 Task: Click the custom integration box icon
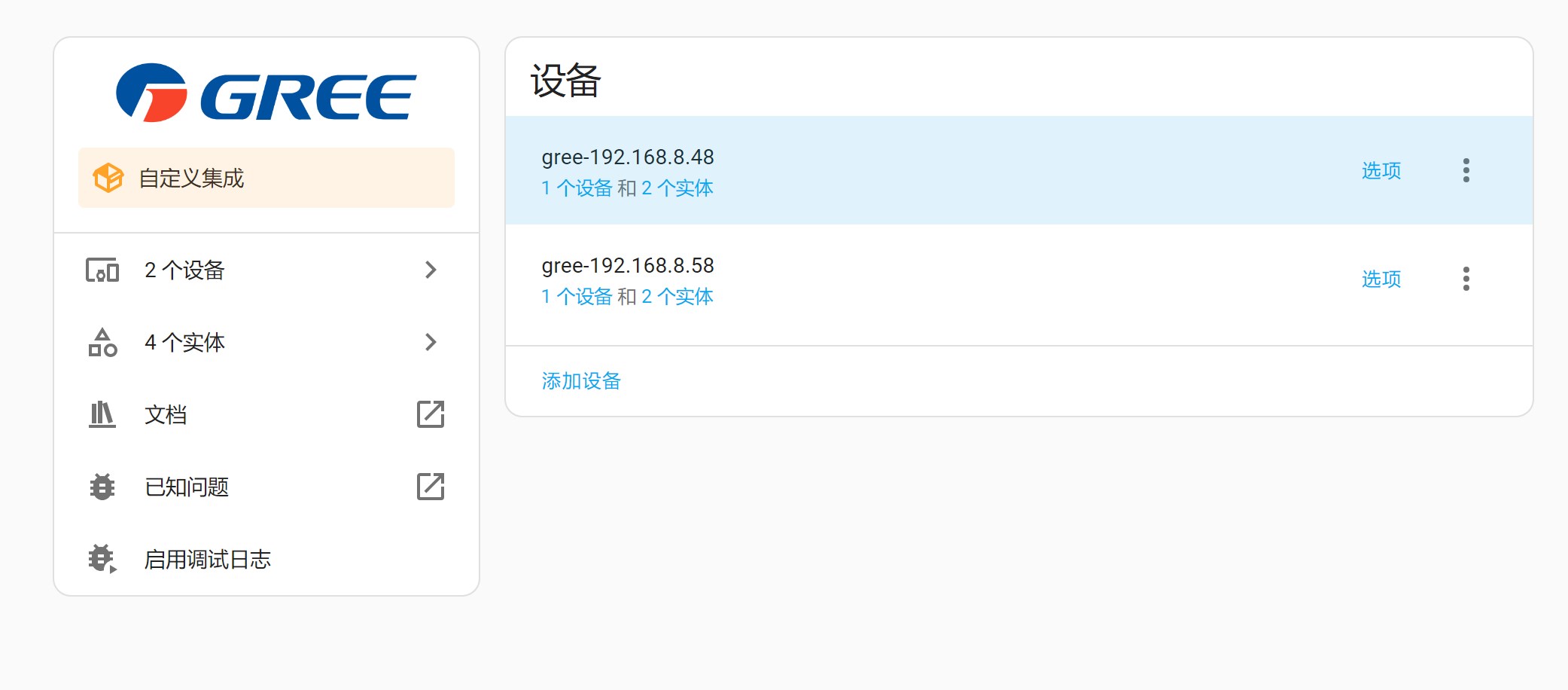107,178
